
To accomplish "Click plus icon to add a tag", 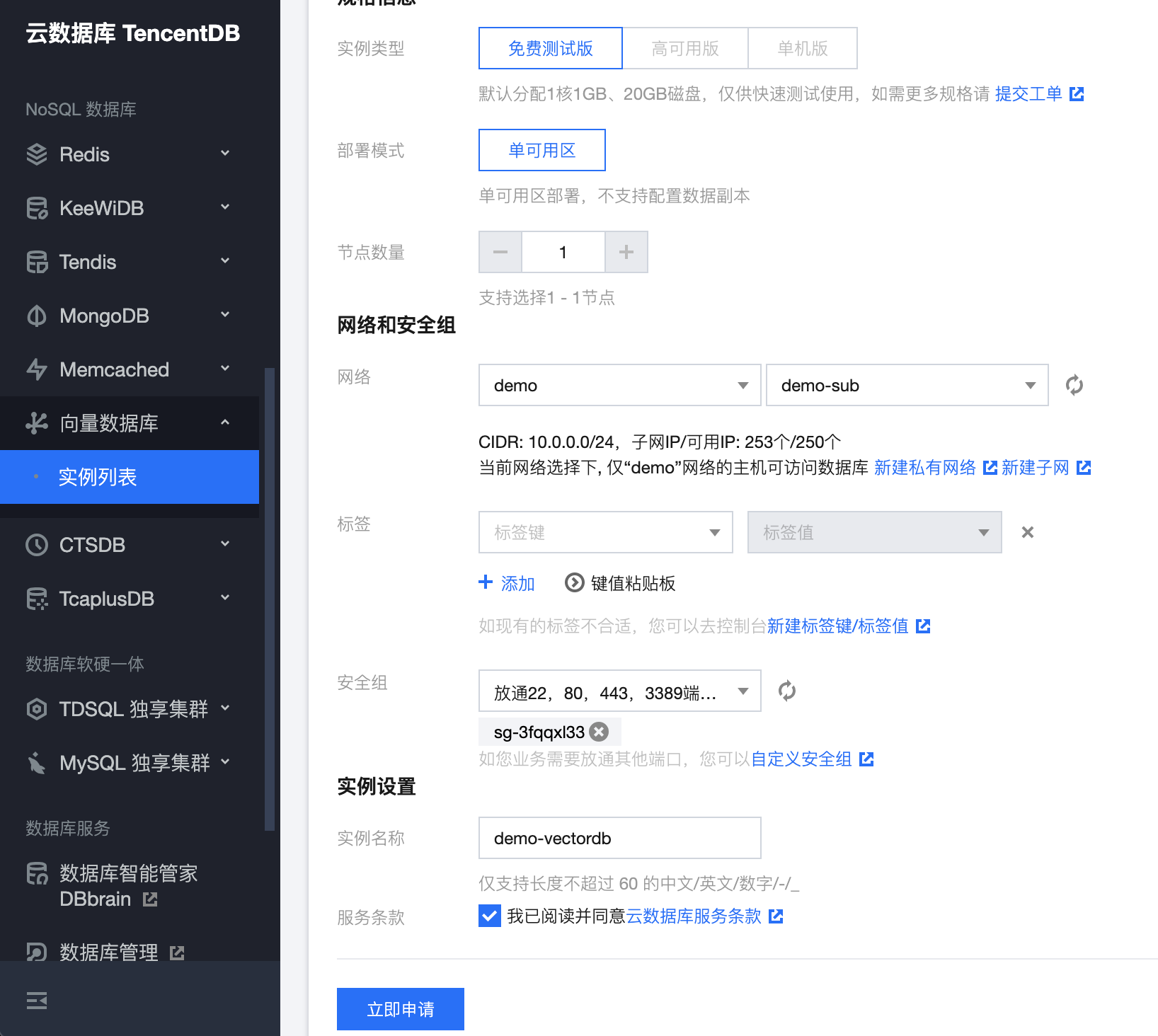I will click(x=486, y=582).
